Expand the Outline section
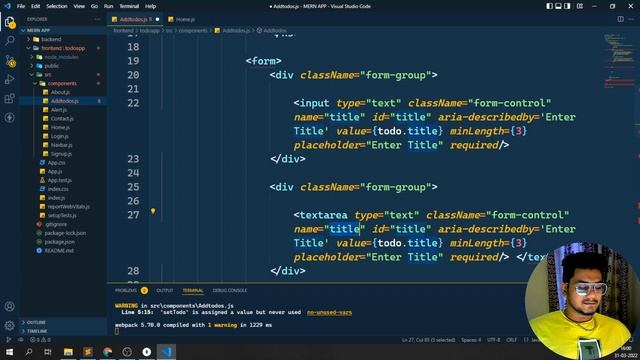Image resolution: width=640 pixels, height=360 pixels. point(36,322)
